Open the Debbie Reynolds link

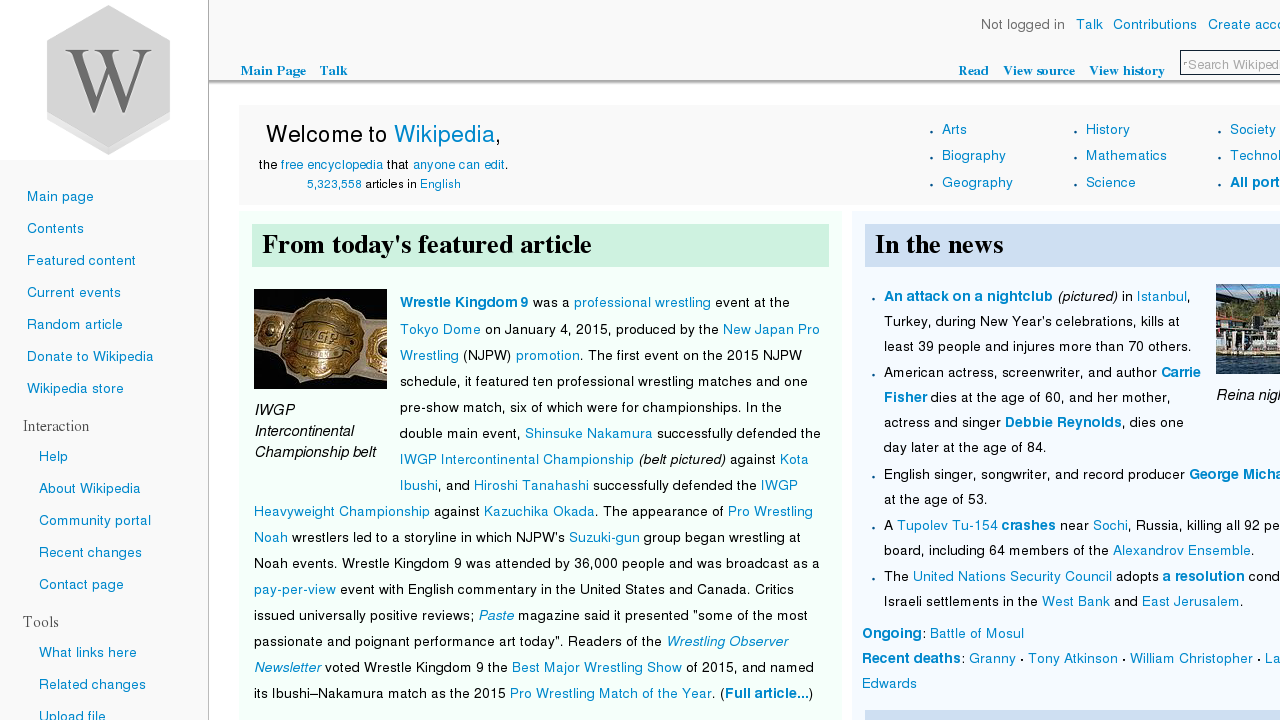click(x=1063, y=423)
